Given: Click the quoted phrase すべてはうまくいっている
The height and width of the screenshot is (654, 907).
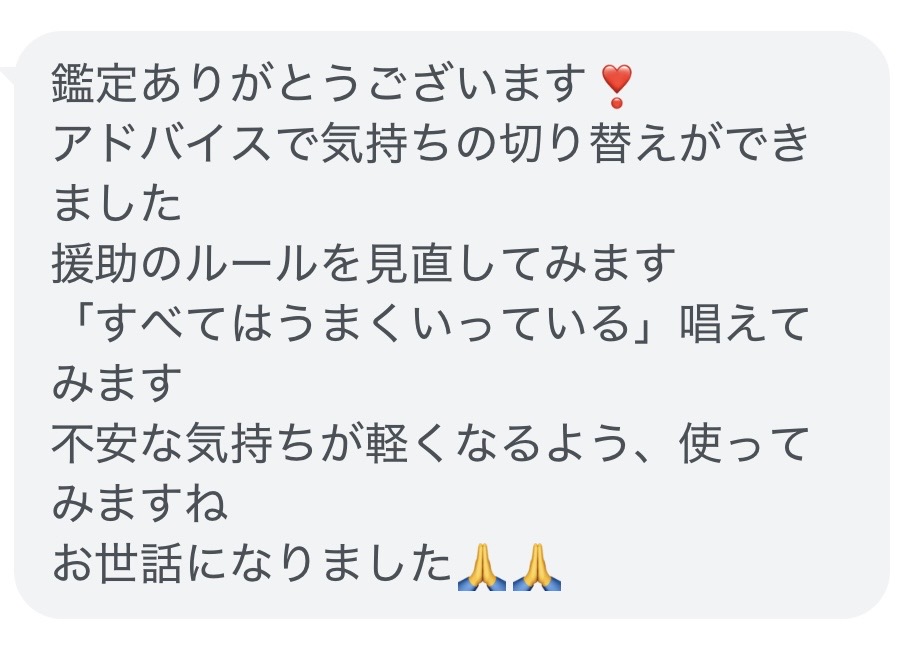Looking at the screenshot, I should (363, 324).
